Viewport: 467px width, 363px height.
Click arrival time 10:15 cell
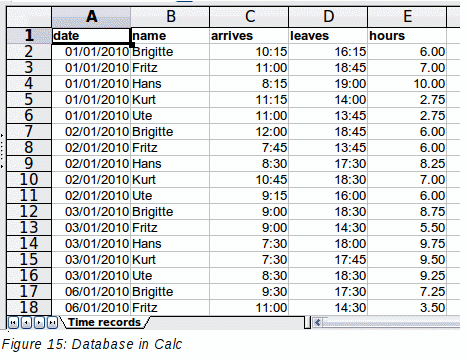click(249, 52)
